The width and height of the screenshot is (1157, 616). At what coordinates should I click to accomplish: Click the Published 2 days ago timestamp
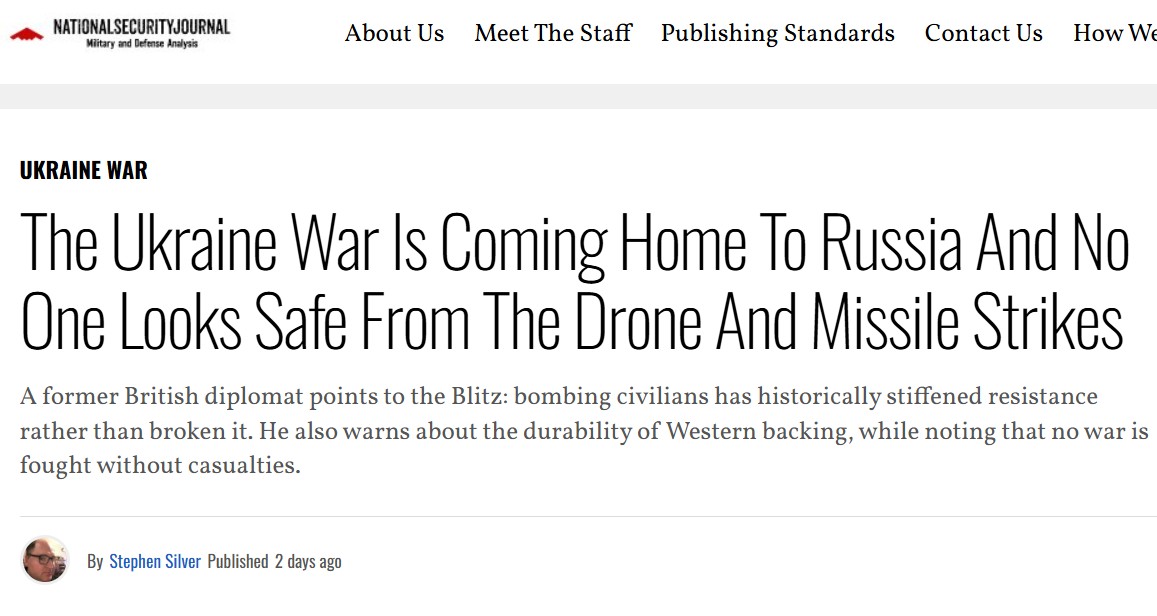pos(274,561)
